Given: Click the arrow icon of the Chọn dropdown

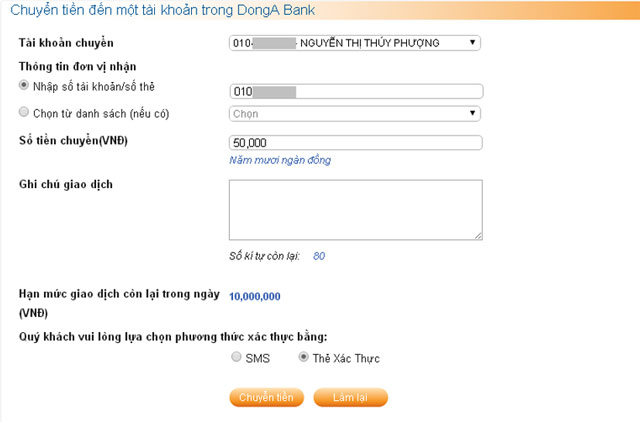Looking at the screenshot, I should click(x=472, y=113).
